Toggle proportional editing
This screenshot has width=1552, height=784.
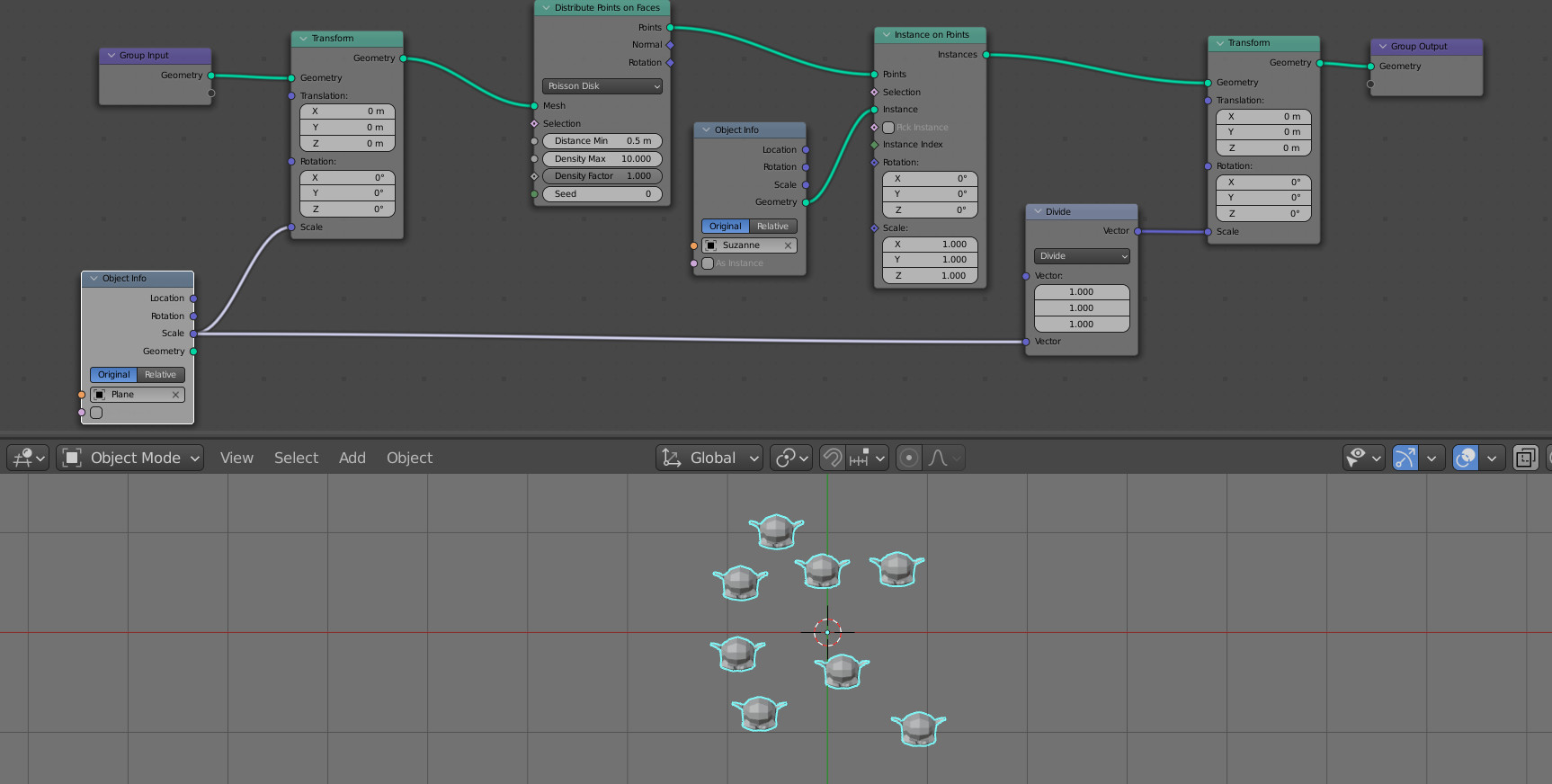[909, 458]
